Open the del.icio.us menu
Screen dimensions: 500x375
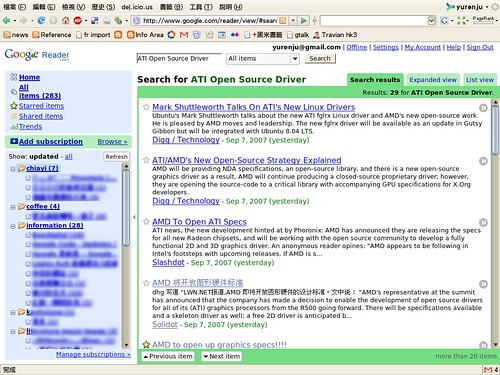137,7
